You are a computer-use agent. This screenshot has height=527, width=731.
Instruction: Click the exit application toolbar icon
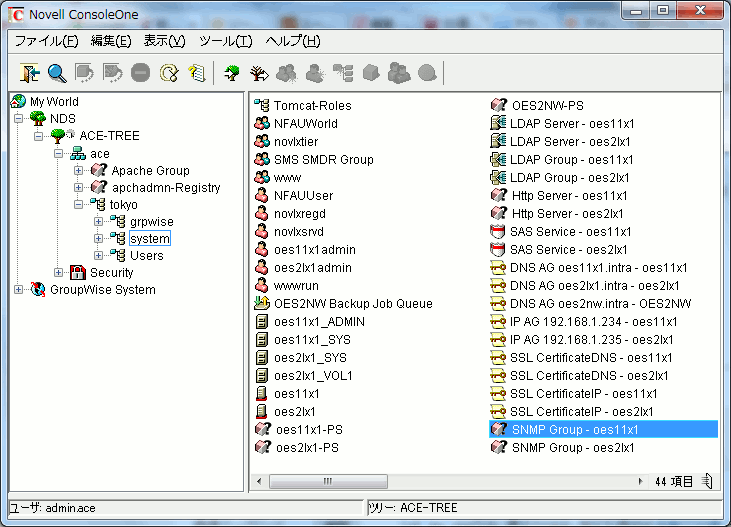(x=29, y=73)
